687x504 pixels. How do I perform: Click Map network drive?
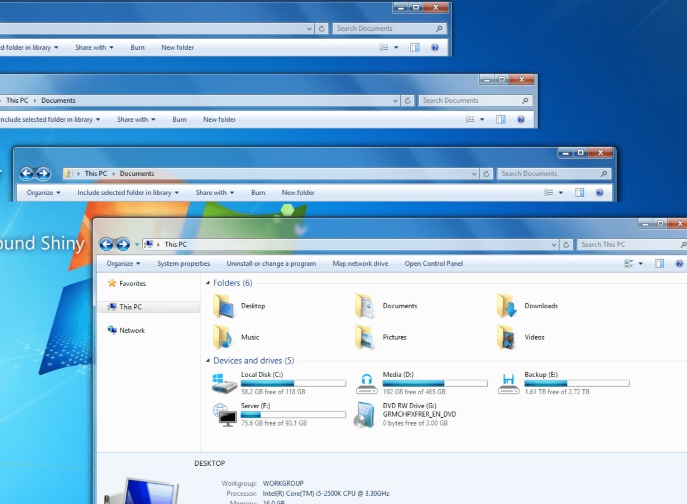360,263
